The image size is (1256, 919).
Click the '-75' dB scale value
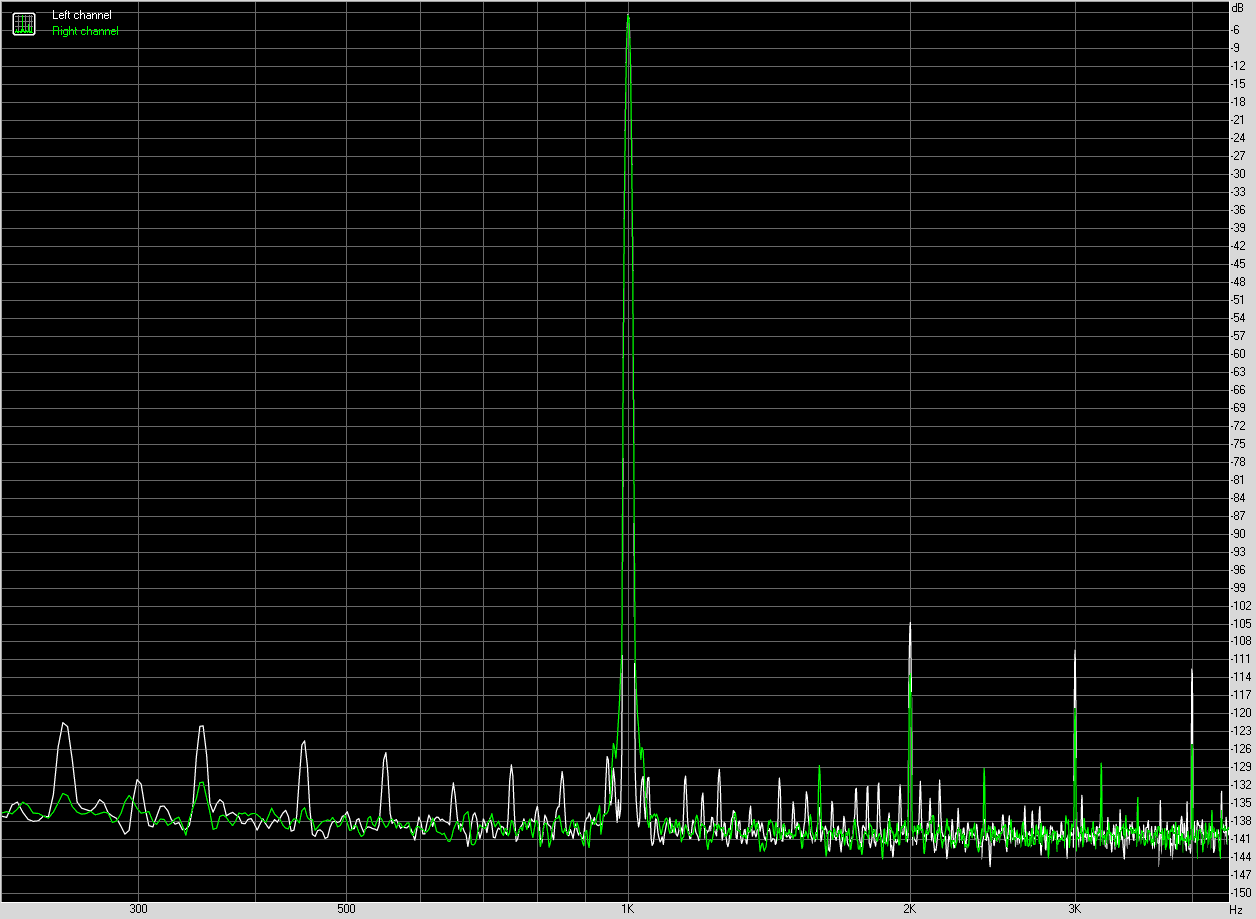coord(1239,443)
